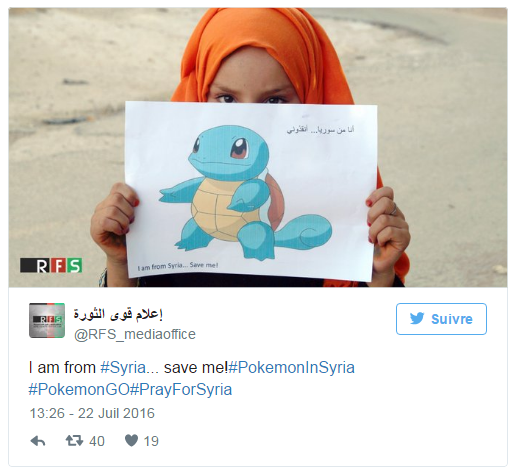Open the tweet timestamp 13:26 - 22 Juil 2016
The width and height of the screenshot is (515, 474).
click(x=92, y=413)
